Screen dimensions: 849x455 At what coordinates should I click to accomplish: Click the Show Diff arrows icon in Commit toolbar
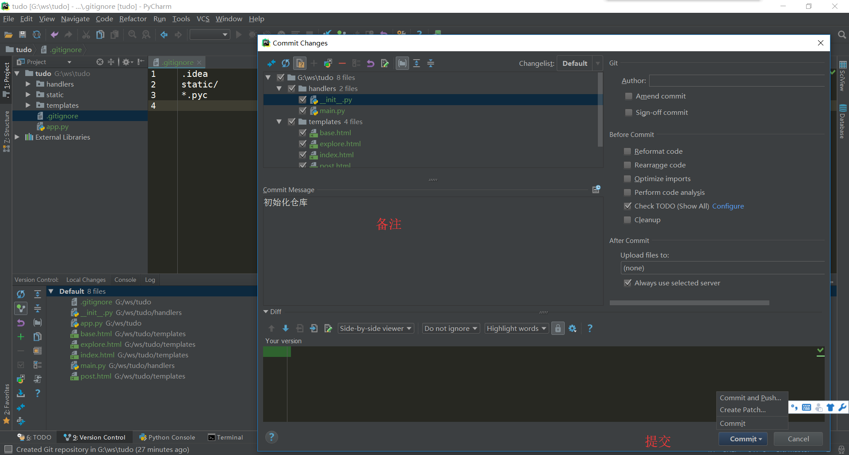point(272,63)
